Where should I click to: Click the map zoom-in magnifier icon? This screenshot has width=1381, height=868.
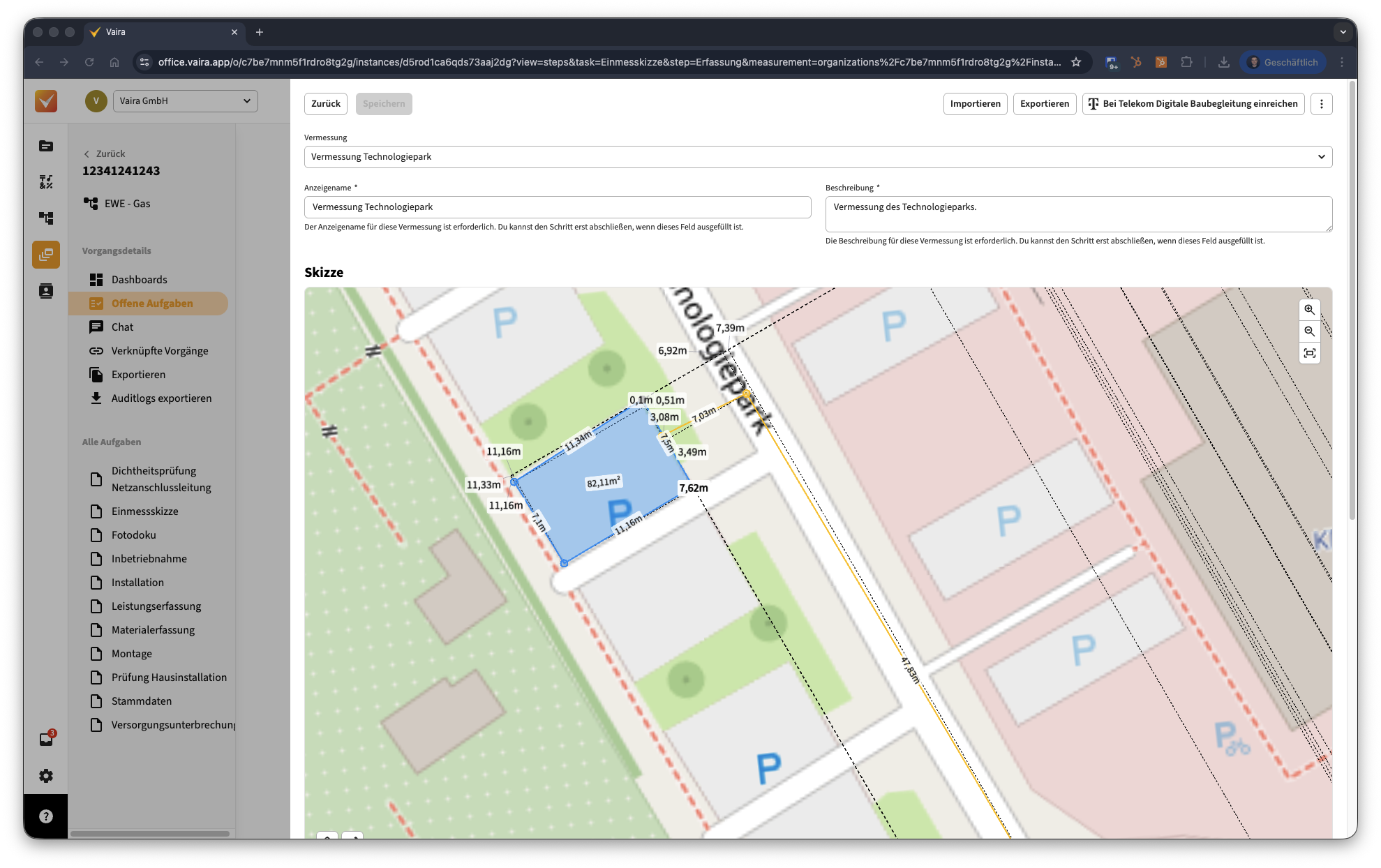coord(1309,310)
